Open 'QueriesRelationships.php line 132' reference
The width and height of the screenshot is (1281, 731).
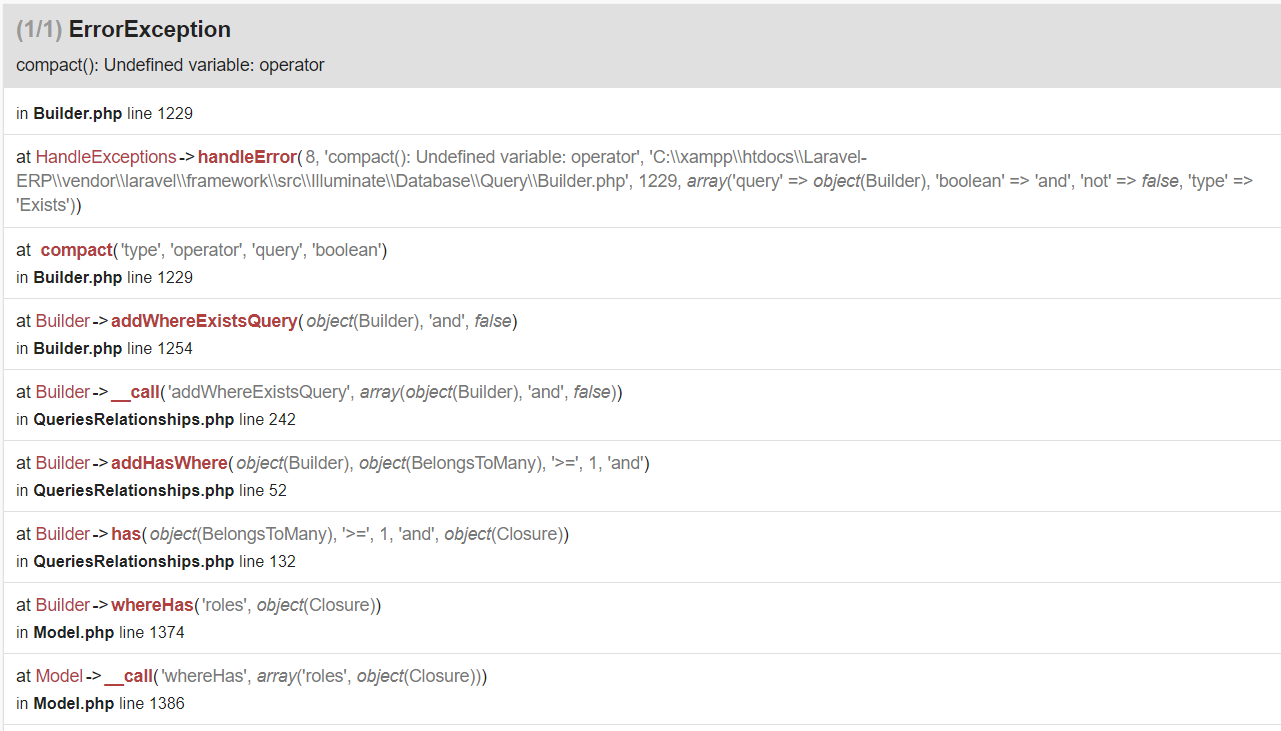coord(156,561)
